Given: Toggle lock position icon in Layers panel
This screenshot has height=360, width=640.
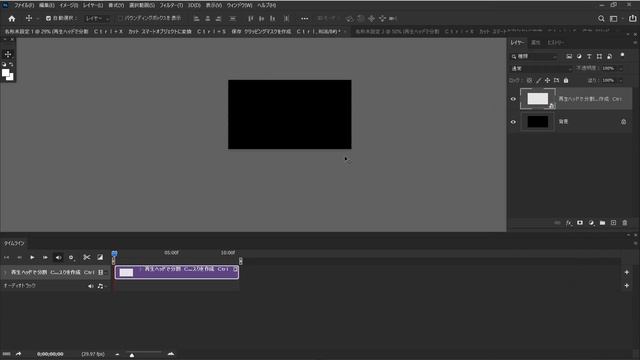Looking at the screenshot, I should point(547,80).
